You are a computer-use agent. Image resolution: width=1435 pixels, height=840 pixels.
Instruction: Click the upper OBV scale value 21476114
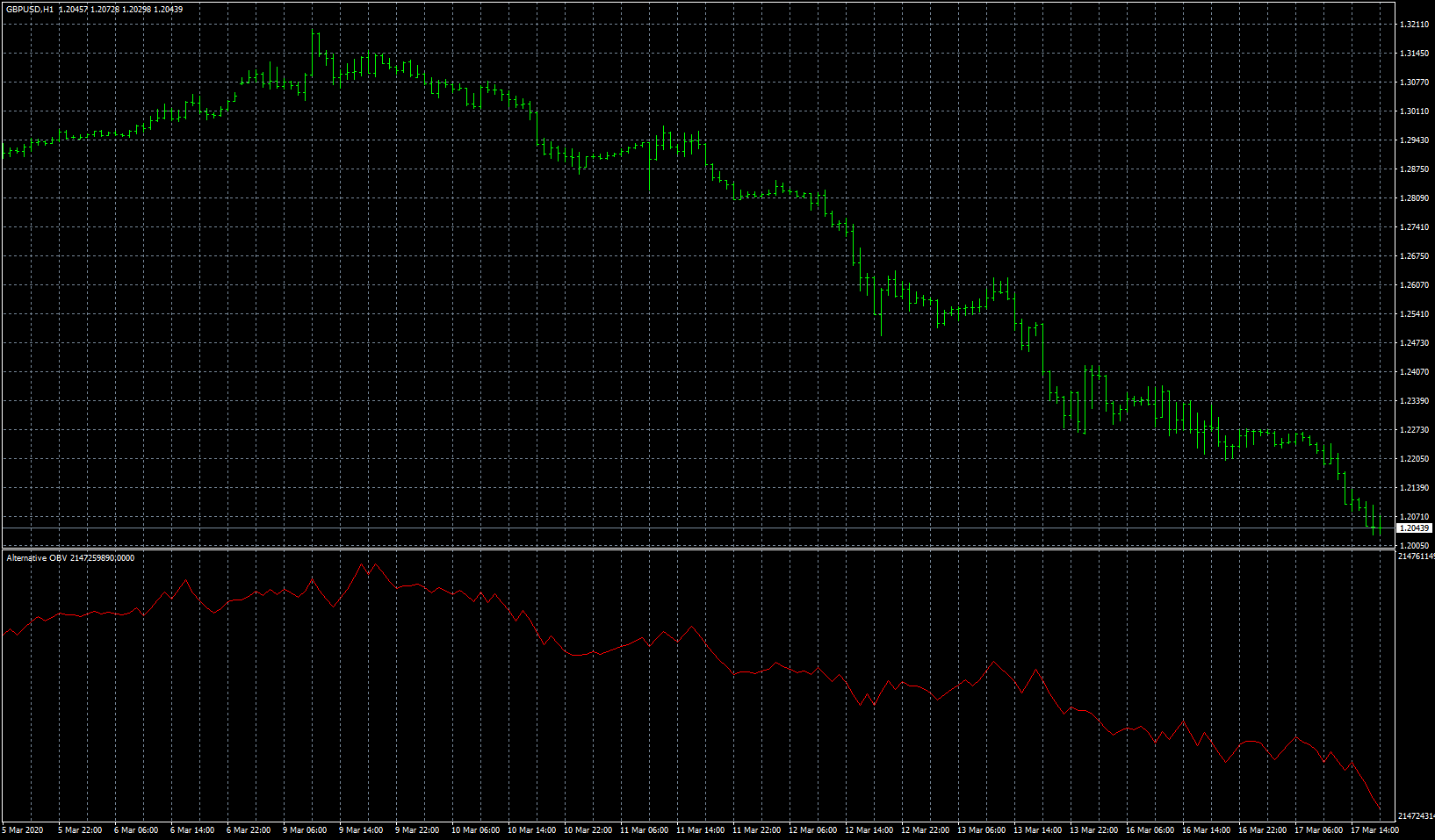(1416, 556)
